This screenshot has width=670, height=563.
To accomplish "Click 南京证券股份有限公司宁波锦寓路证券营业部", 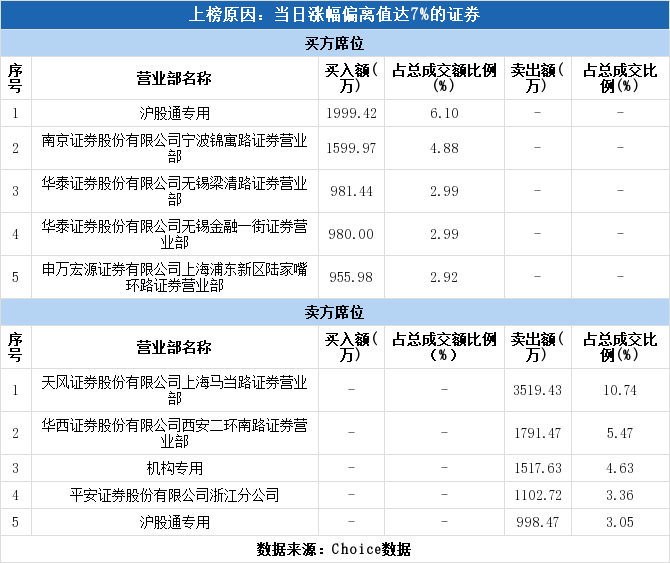I will pos(175,148).
